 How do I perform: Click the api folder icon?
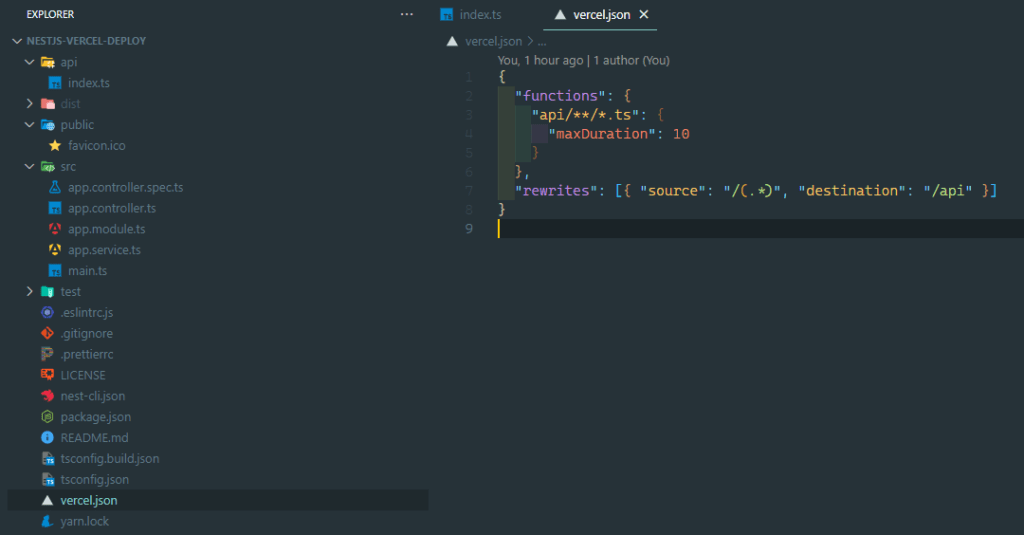tap(48, 62)
